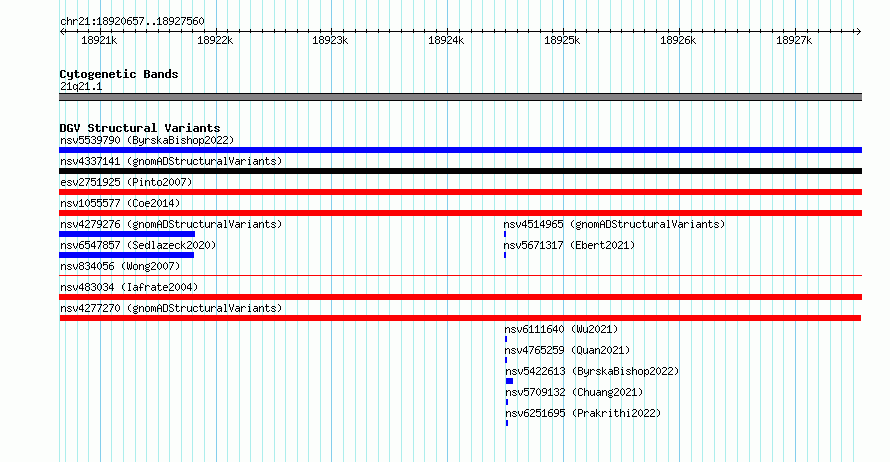This screenshot has width=890, height=462.
Task: Click the nsv5539790 (ByrskaBishop2022) variant label
Action: pos(147,140)
